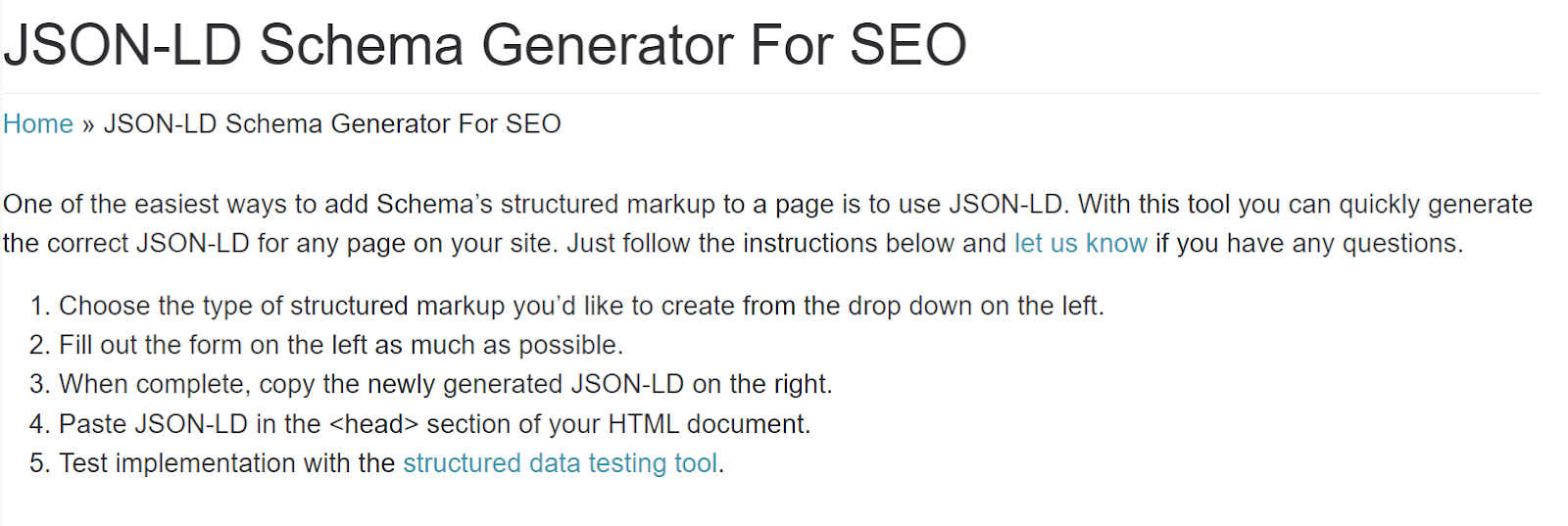Click the main 'JSON-LD Schema Generator For SEO' heading
The image size is (1568, 526).
pyautogui.click(x=484, y=45)
